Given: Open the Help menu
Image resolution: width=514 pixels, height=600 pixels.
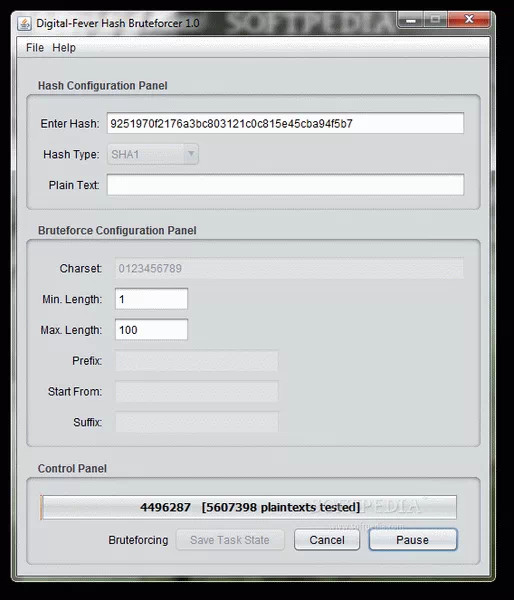Looking at the screenshot, I should 64,48.
